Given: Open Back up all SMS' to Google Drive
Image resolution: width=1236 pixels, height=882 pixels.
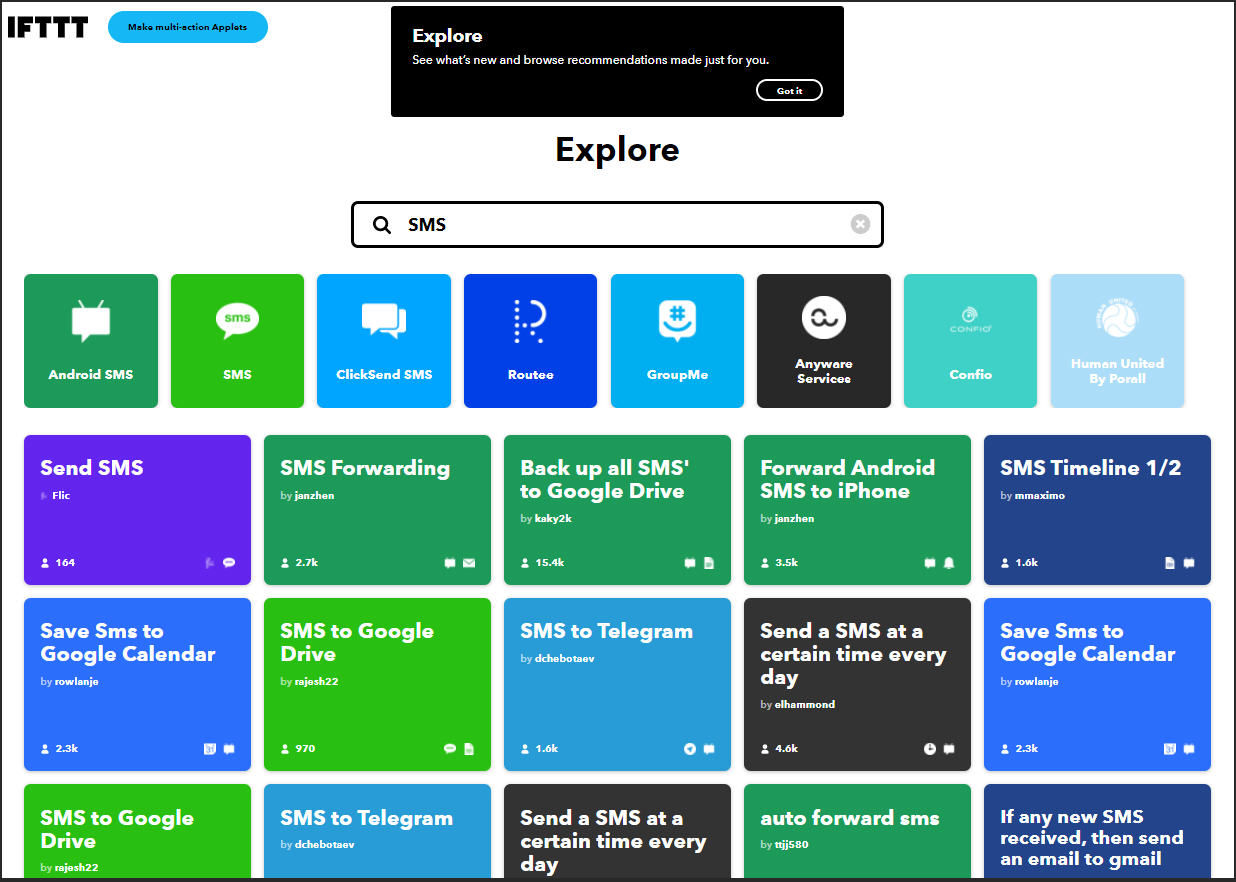Looking at the screenshot, I should [x=617, y=510].
